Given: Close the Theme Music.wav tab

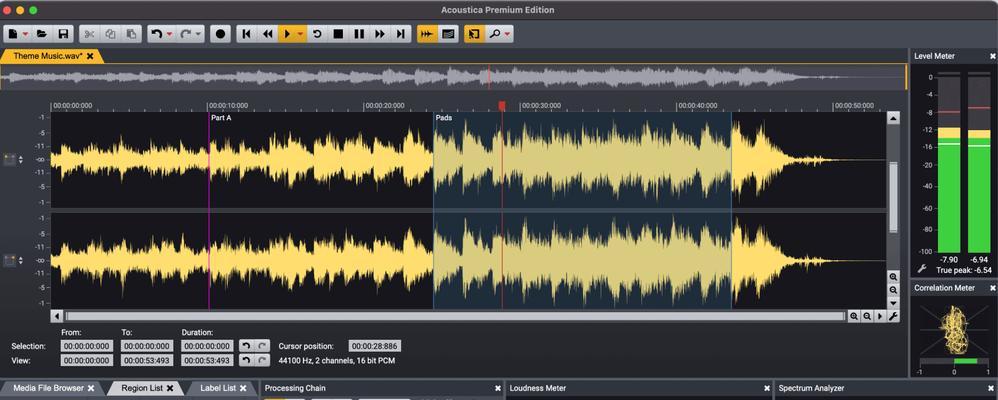Looking at the screenshot, I should coord(90,56).
